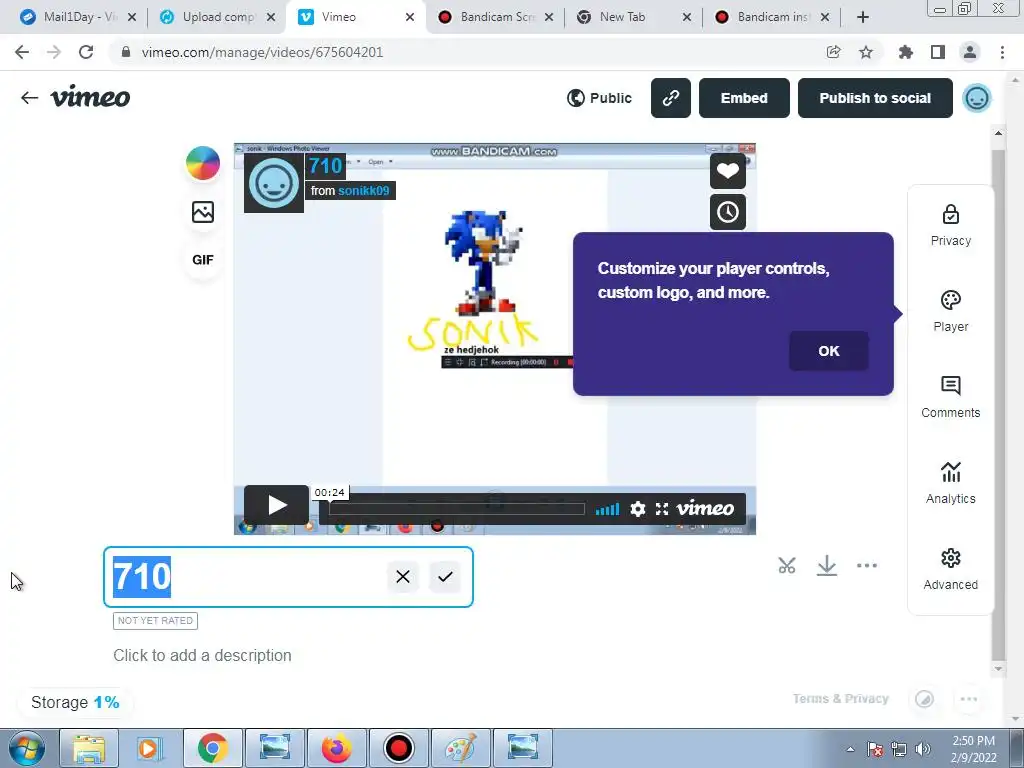Open the trim scissors tool
The height and width of the screenshot is (768, 1024).
(787, 566)
